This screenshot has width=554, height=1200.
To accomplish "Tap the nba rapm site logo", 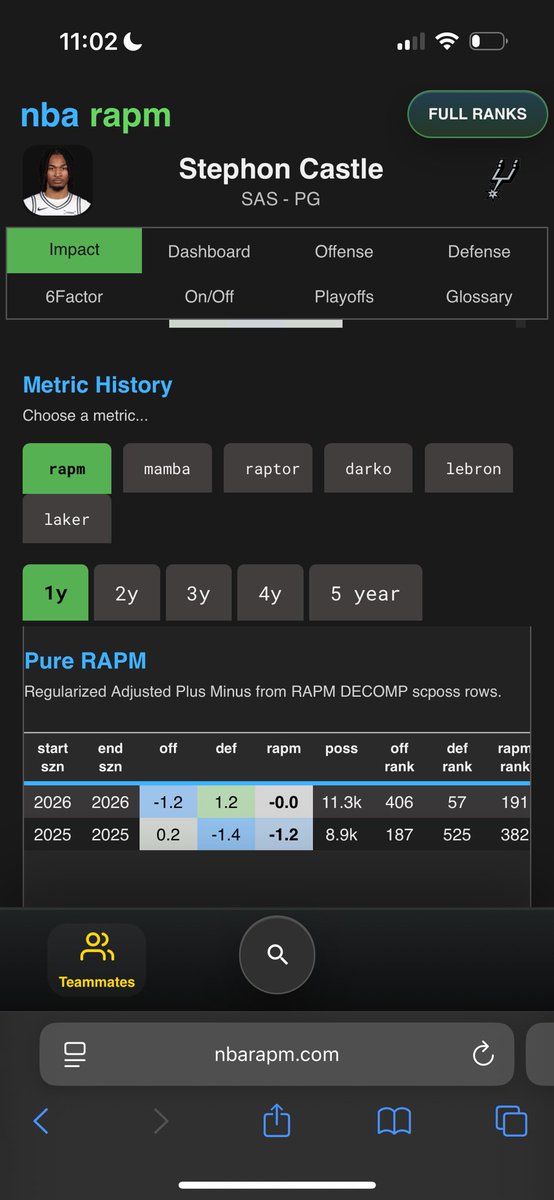I will (x=96, y=115).
